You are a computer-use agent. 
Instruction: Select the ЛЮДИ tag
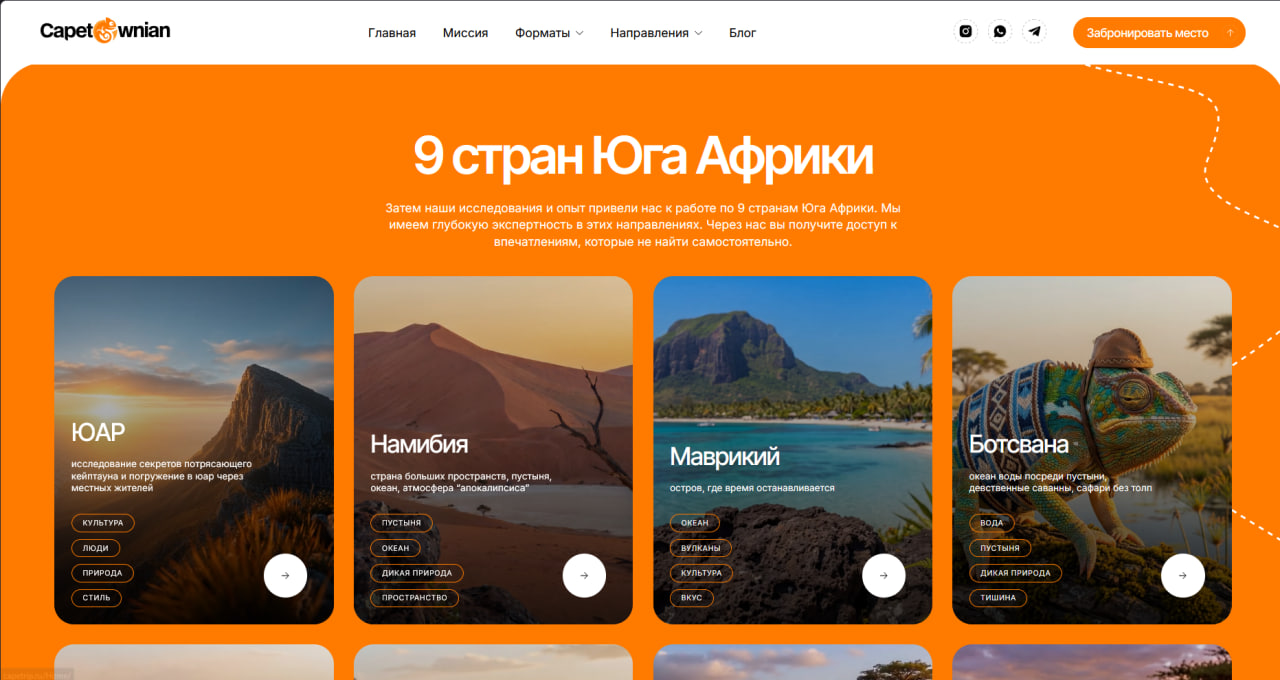point(96,548)
